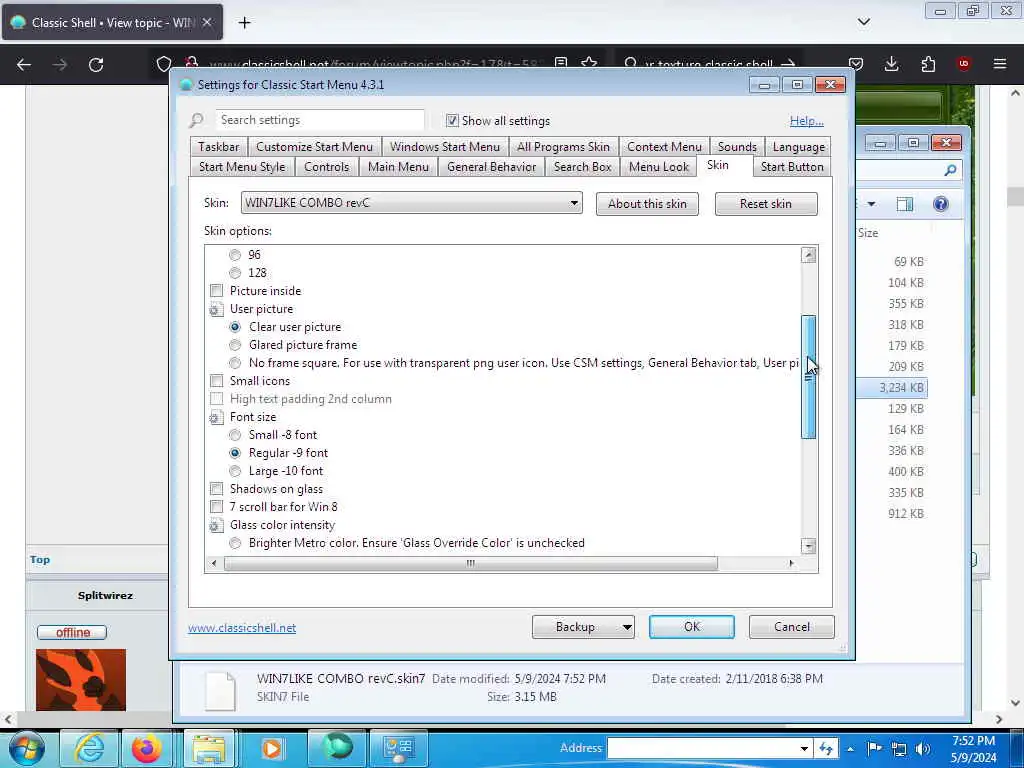Click Explorer window search magnifier icon
The height and width of the screenshot is (768, 1024).
click(950, 170)
